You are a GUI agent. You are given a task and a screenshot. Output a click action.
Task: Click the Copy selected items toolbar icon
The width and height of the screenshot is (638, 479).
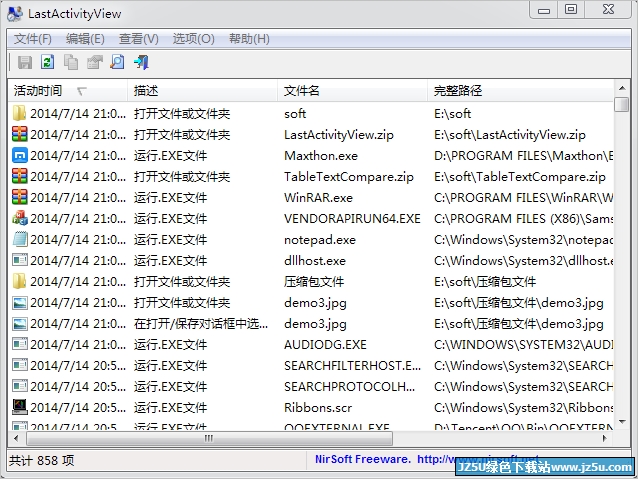[x=71, y=62]
